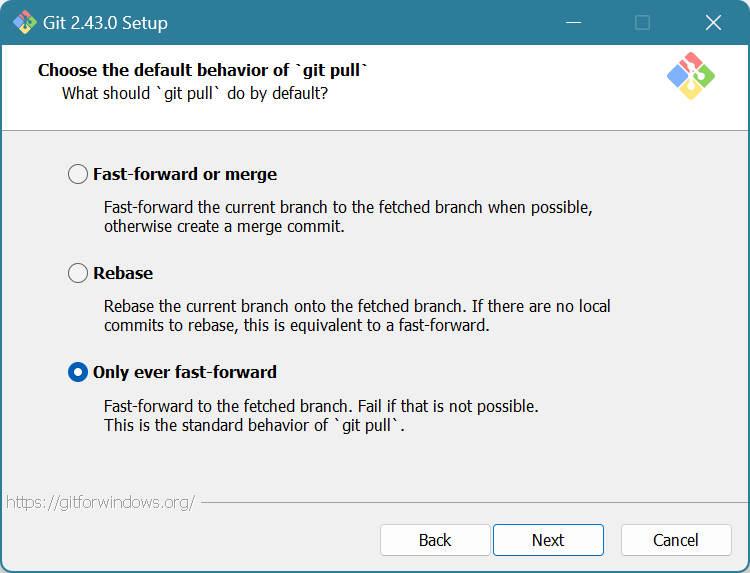Click the 'Git 2.43.0 Setup' title text

[106, 22]
